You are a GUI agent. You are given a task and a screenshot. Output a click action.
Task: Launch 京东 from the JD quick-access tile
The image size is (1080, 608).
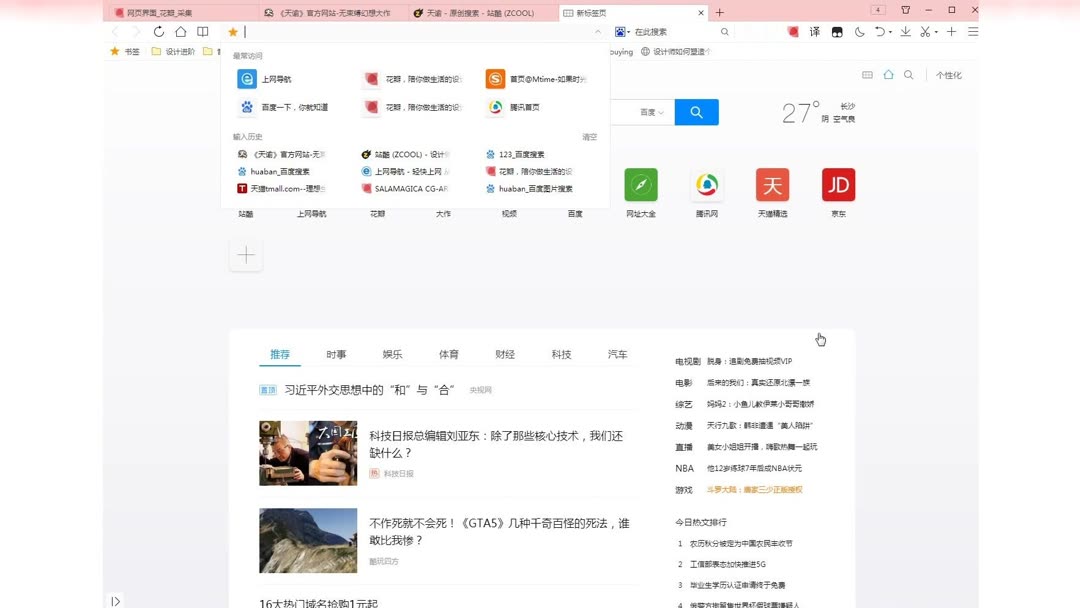(838, 185)
